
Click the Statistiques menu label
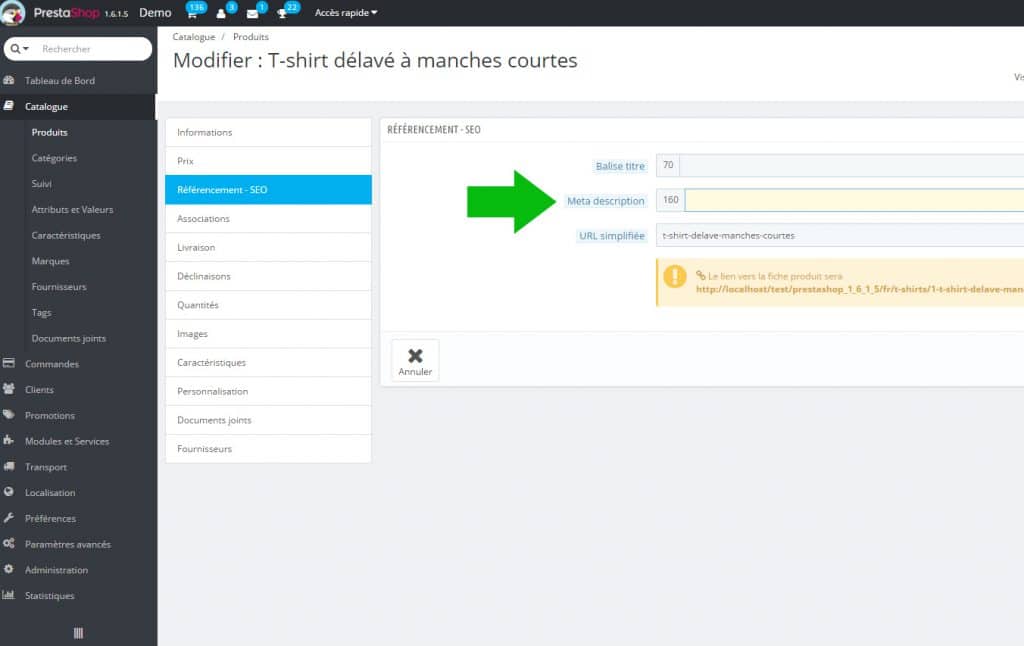[50, 596]
